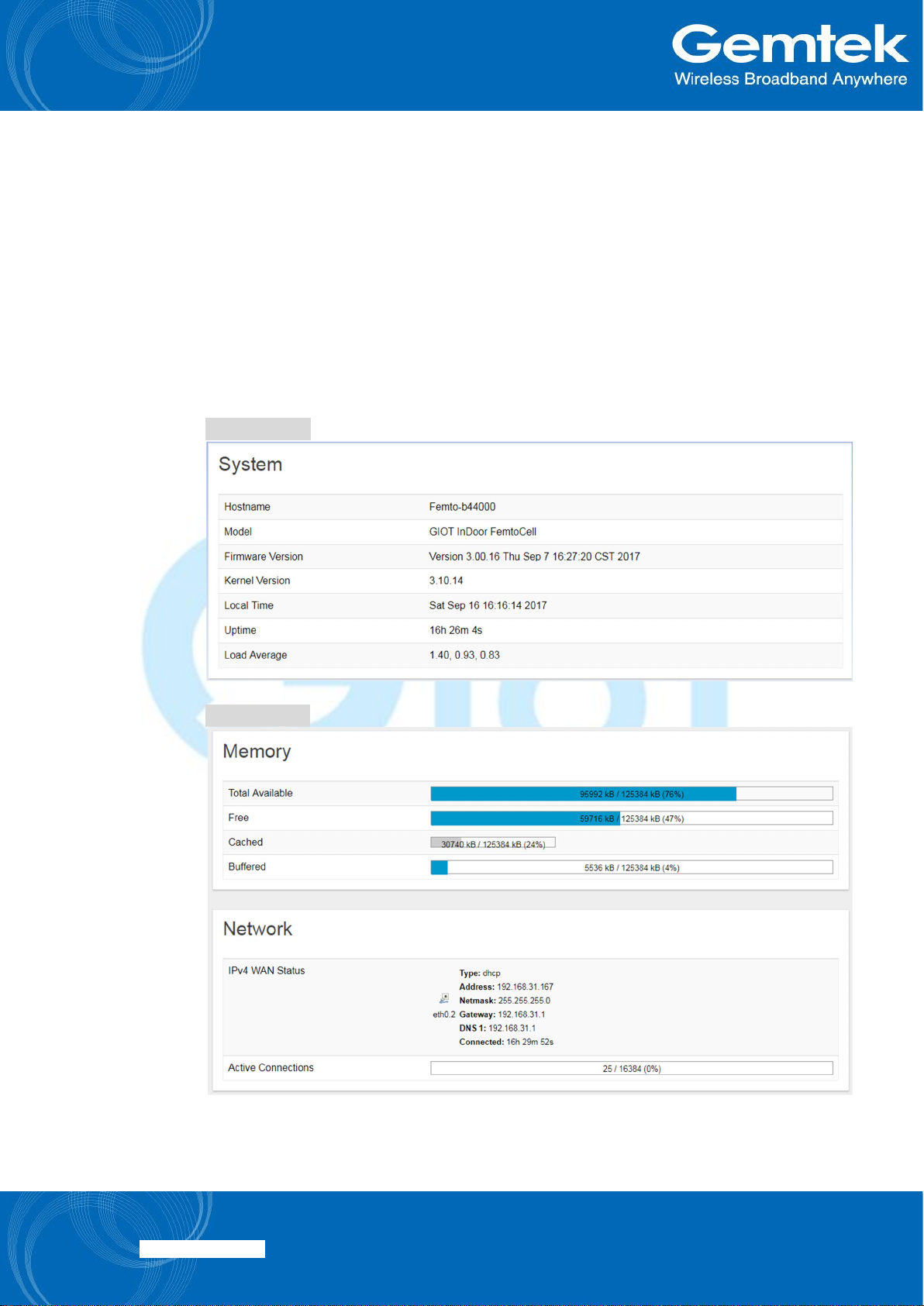Click the Free memory label
Image resolution: width=924 pixels, height=1306 pixels.
[239, 818]
